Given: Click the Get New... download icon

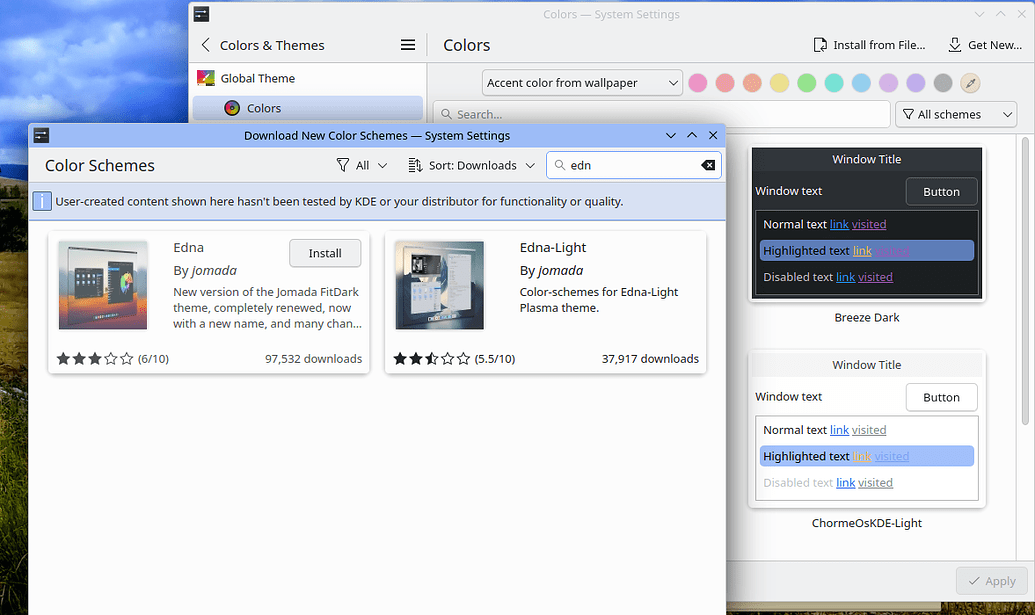Looking at the screenshot, I should click(x=953, y=45).
